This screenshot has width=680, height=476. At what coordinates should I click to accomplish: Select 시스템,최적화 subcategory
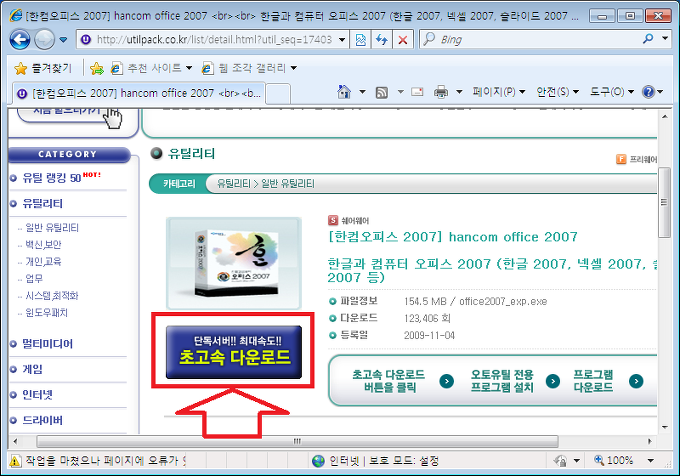click(x=52, y=296)
